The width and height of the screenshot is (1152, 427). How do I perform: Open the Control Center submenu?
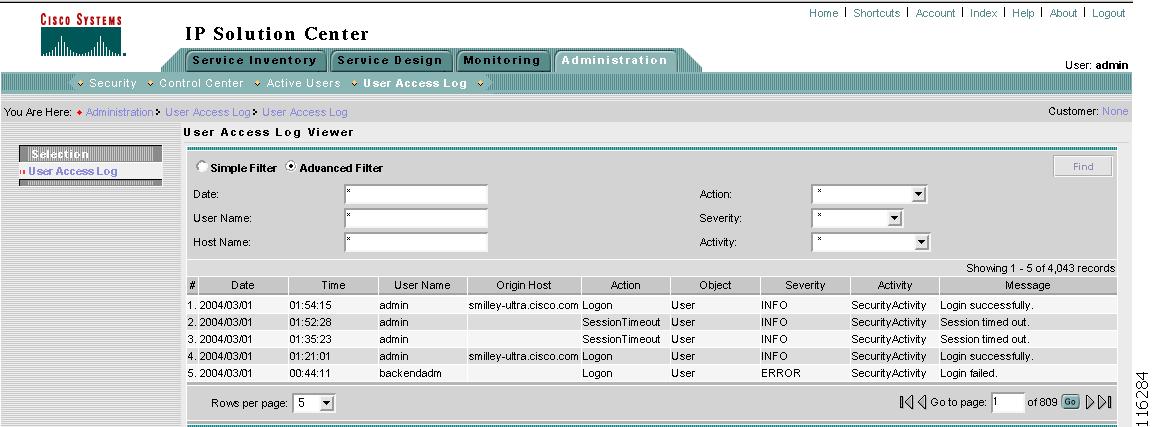pyautogui.click(x=201, y=83)
